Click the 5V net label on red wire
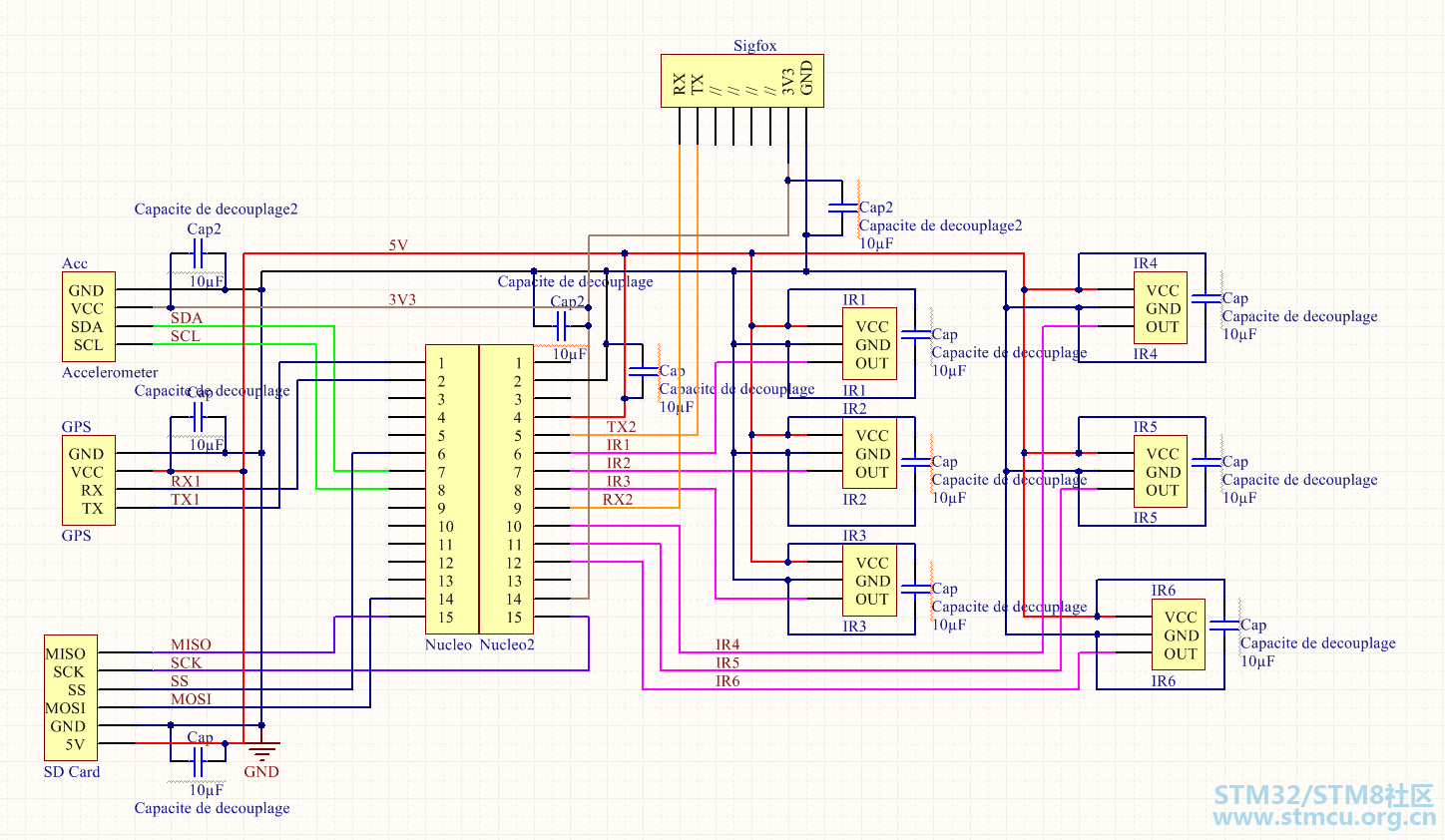 tap(398, 245)
